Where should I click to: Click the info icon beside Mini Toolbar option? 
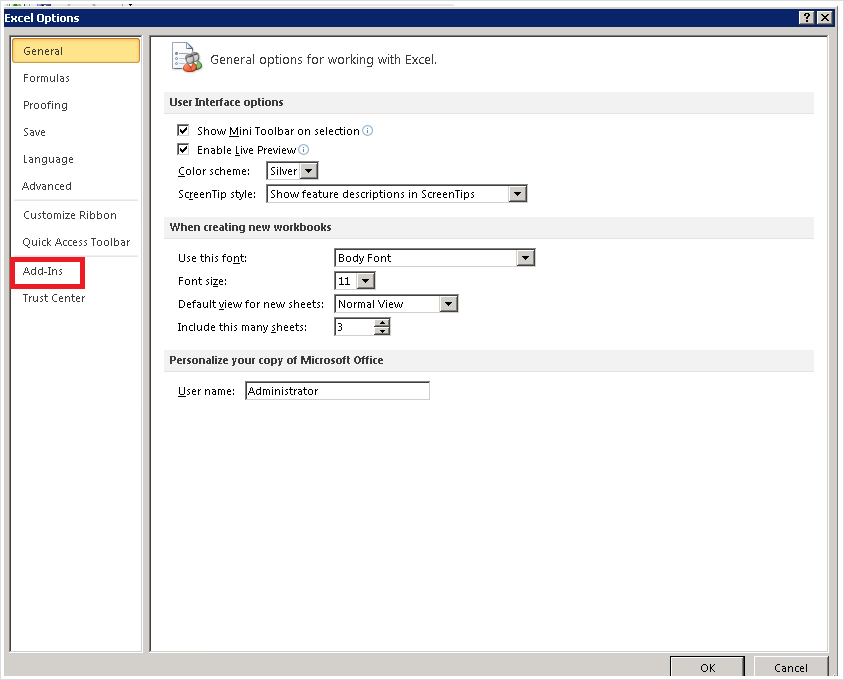click(368, 131)
